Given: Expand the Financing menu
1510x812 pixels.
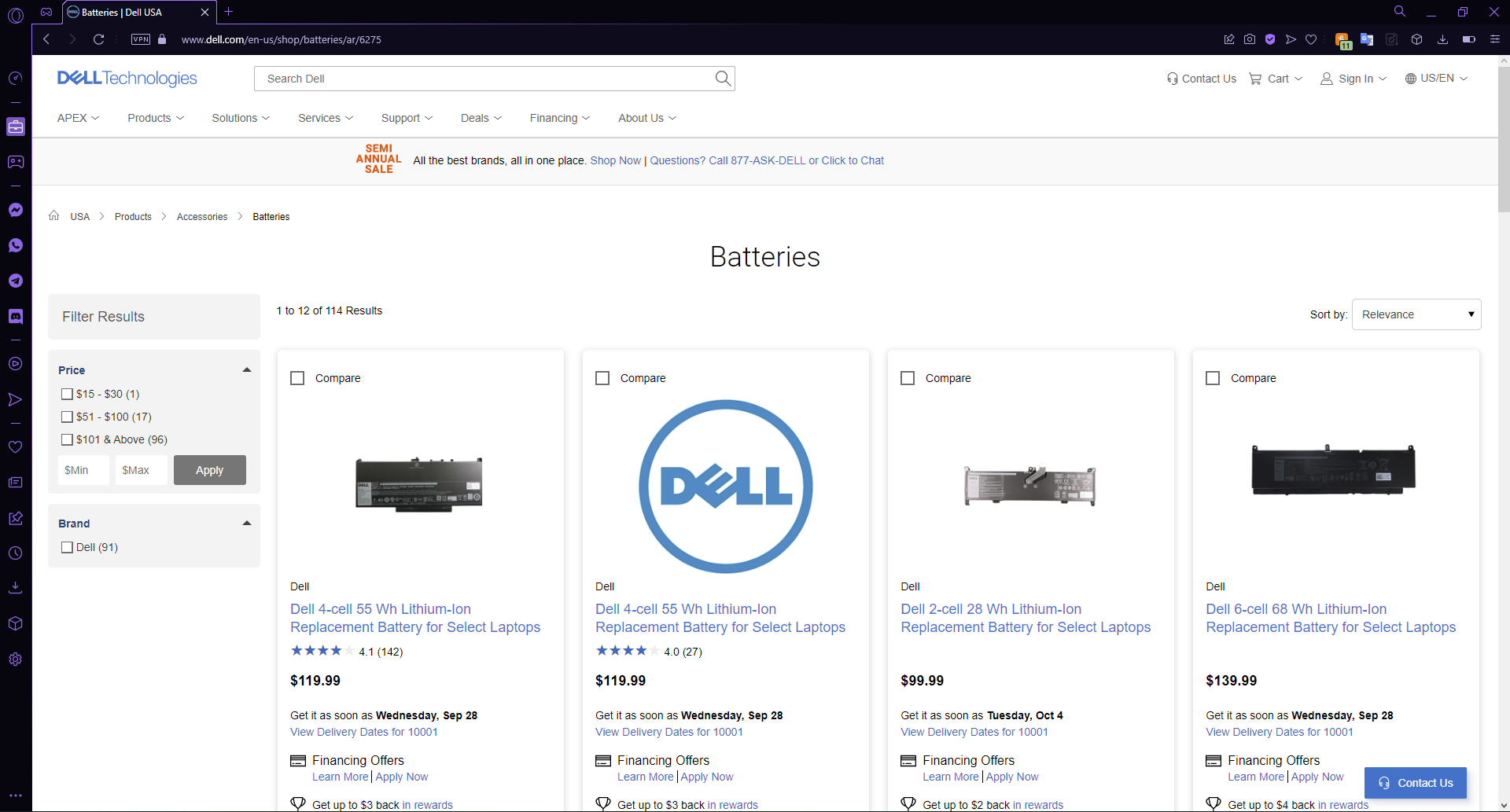Looking at the screenshot, I should coord(559,118).
